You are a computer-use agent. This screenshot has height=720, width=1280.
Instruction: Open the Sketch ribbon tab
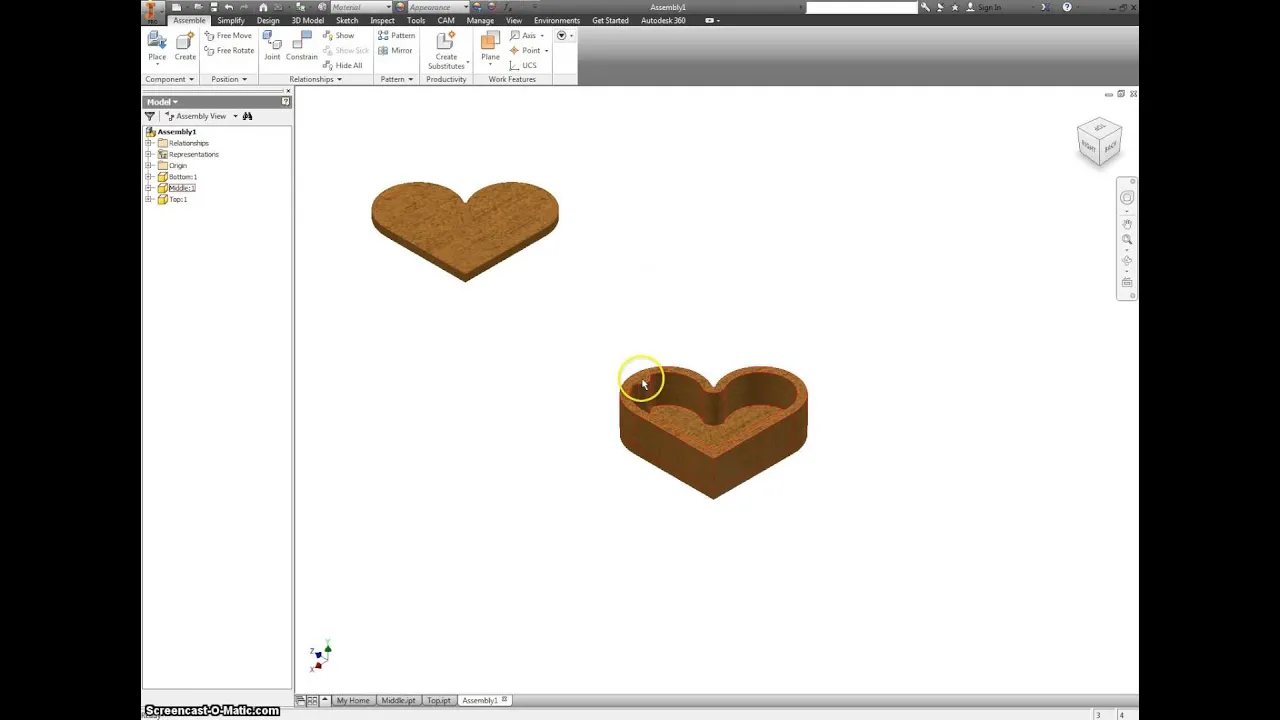[x=347, y=20]
